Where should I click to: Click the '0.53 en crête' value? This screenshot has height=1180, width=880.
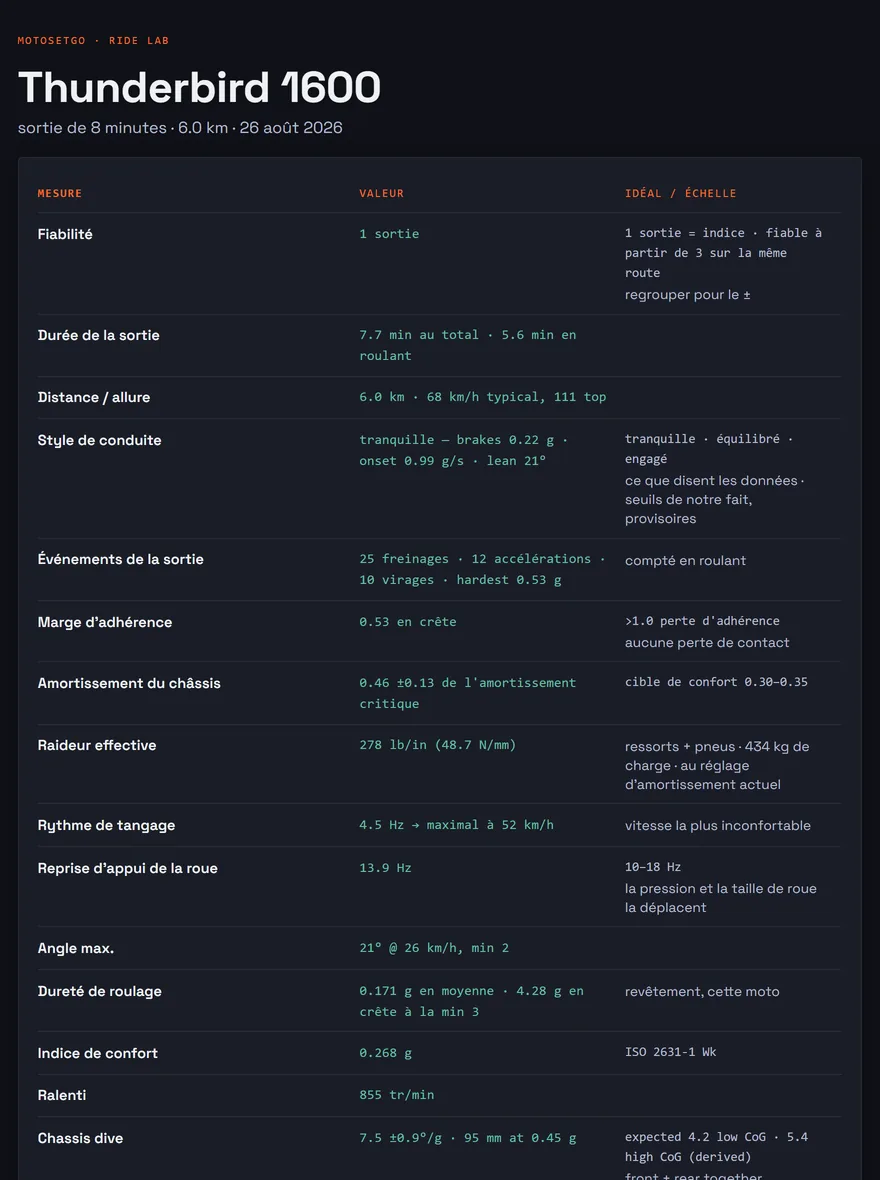pyautogui.click(x=408, y=622)
